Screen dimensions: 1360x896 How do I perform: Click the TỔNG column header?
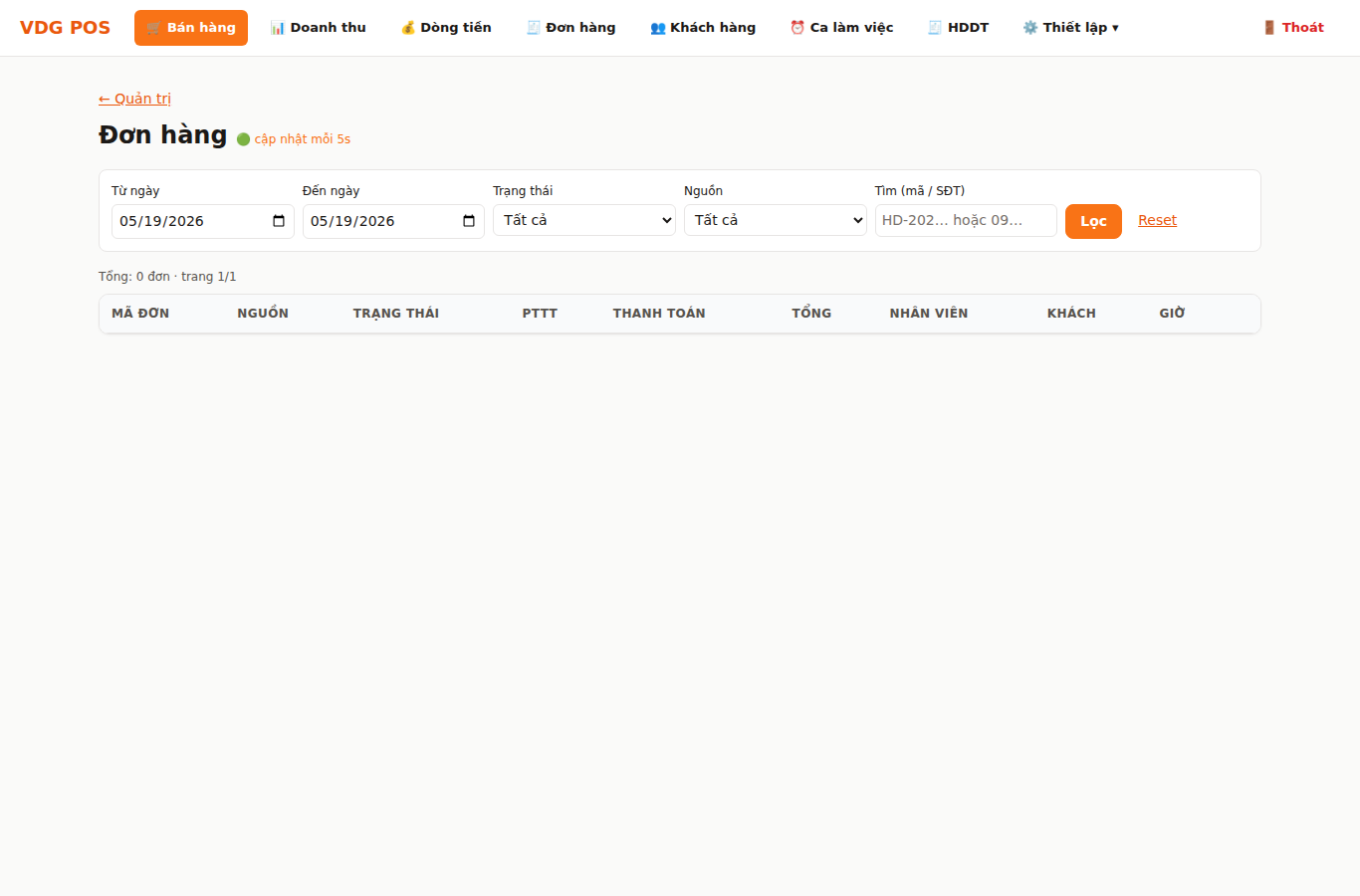[x=811, y=314]
